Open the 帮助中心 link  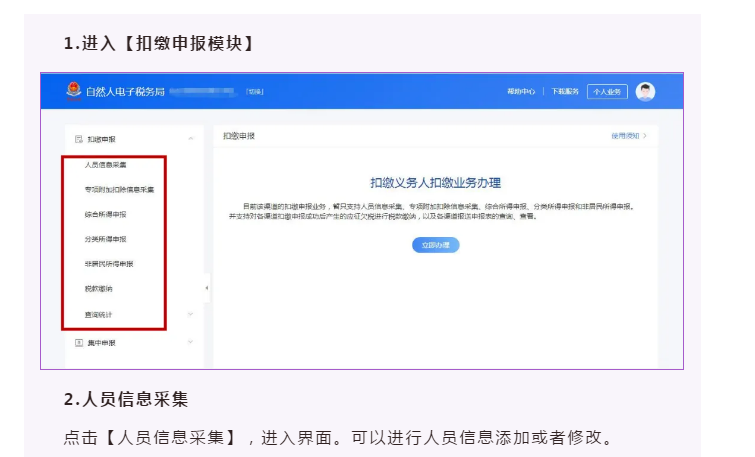click(521, 91)
